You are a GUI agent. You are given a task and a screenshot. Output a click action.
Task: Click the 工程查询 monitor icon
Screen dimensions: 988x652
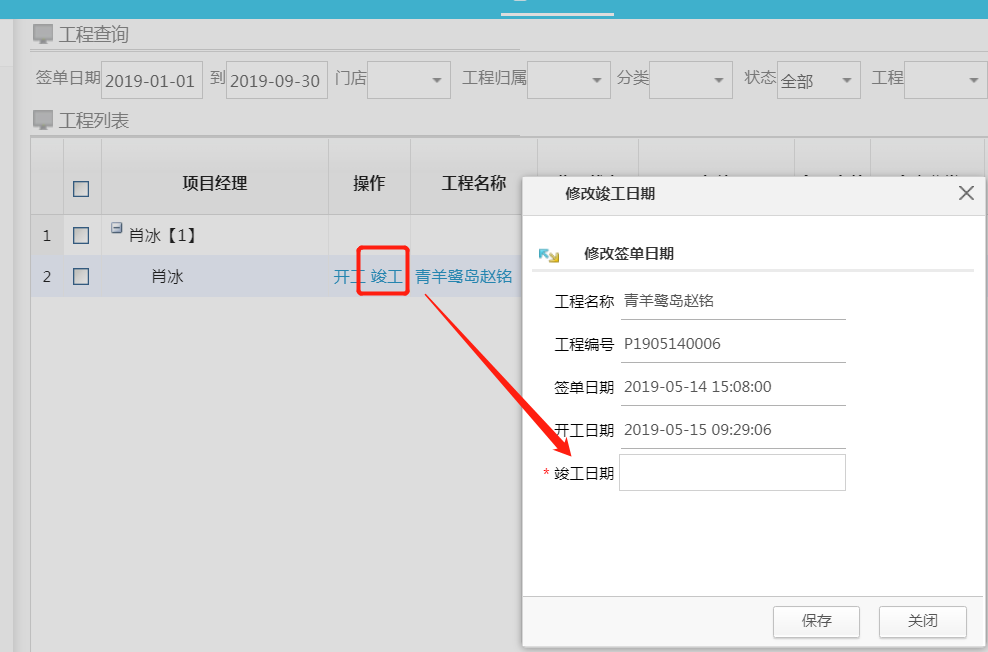click(x=43, y=35)
